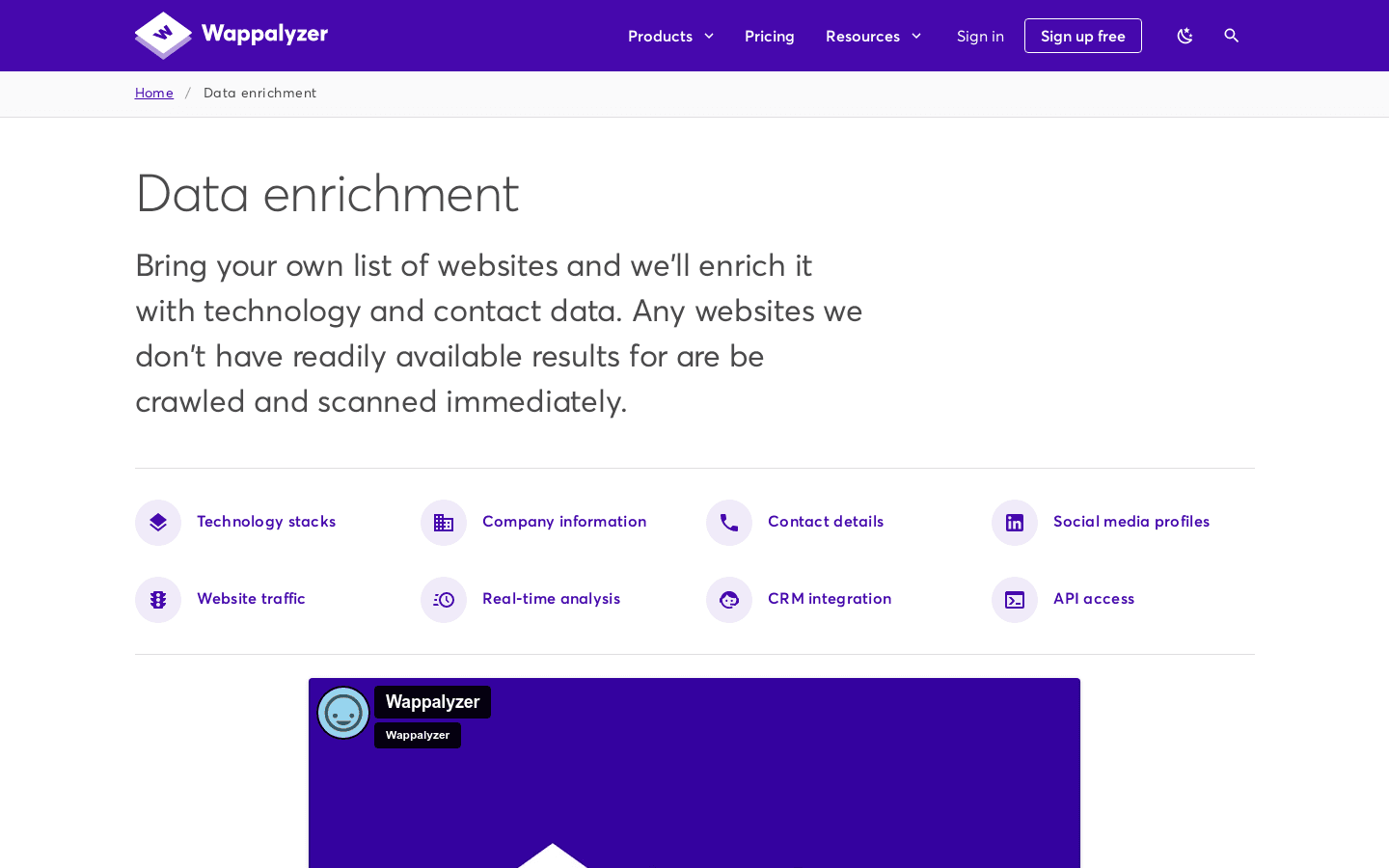Click the API access terminal icon
The height and width of the screenshot is (868, 1389).
tap(1014, 599)
